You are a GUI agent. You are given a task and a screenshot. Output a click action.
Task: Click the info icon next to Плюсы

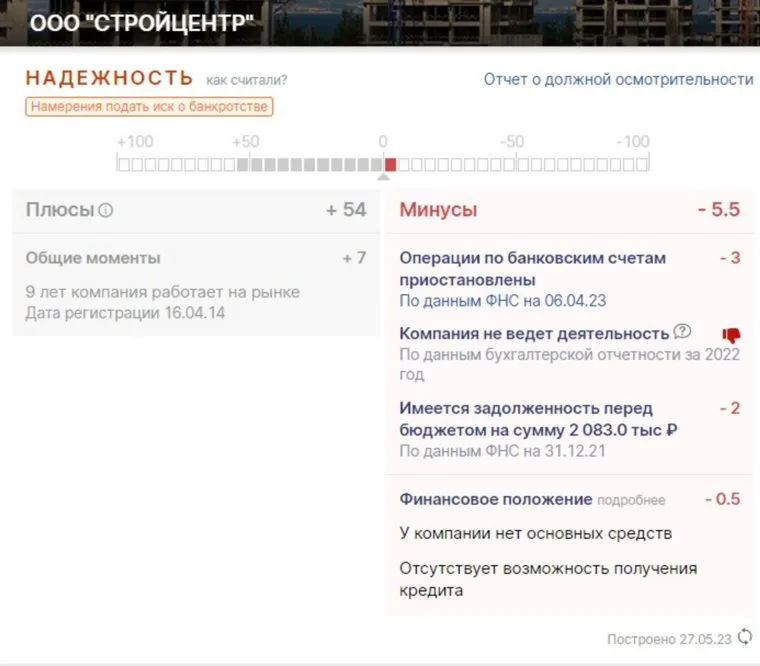[106, 211]
